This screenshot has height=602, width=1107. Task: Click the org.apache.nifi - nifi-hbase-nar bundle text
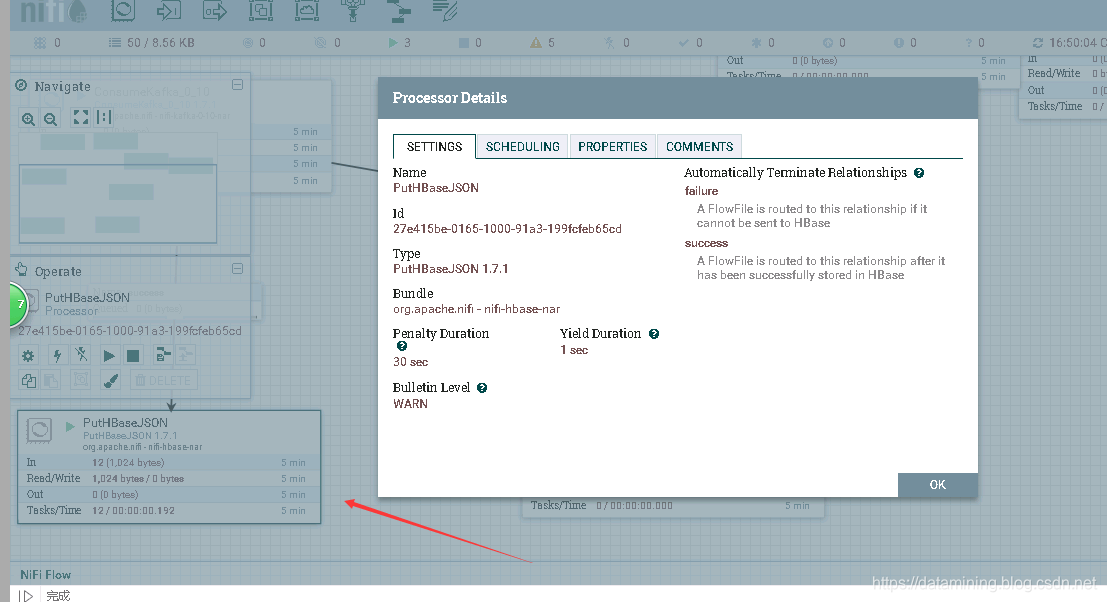point(477,309)
